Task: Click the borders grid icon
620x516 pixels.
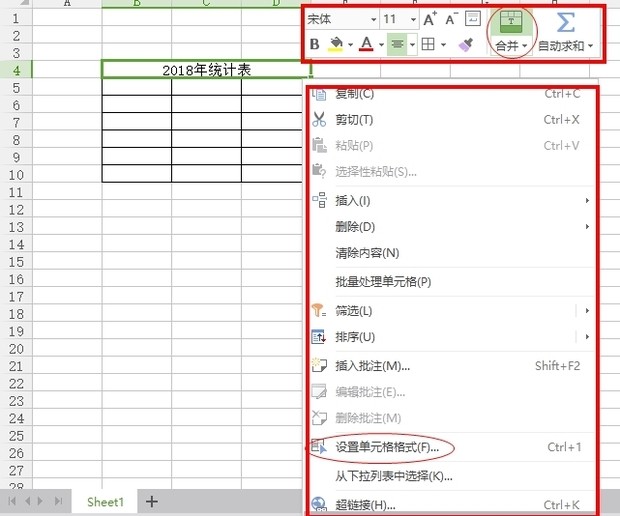Action: click(x=428, y=44)
